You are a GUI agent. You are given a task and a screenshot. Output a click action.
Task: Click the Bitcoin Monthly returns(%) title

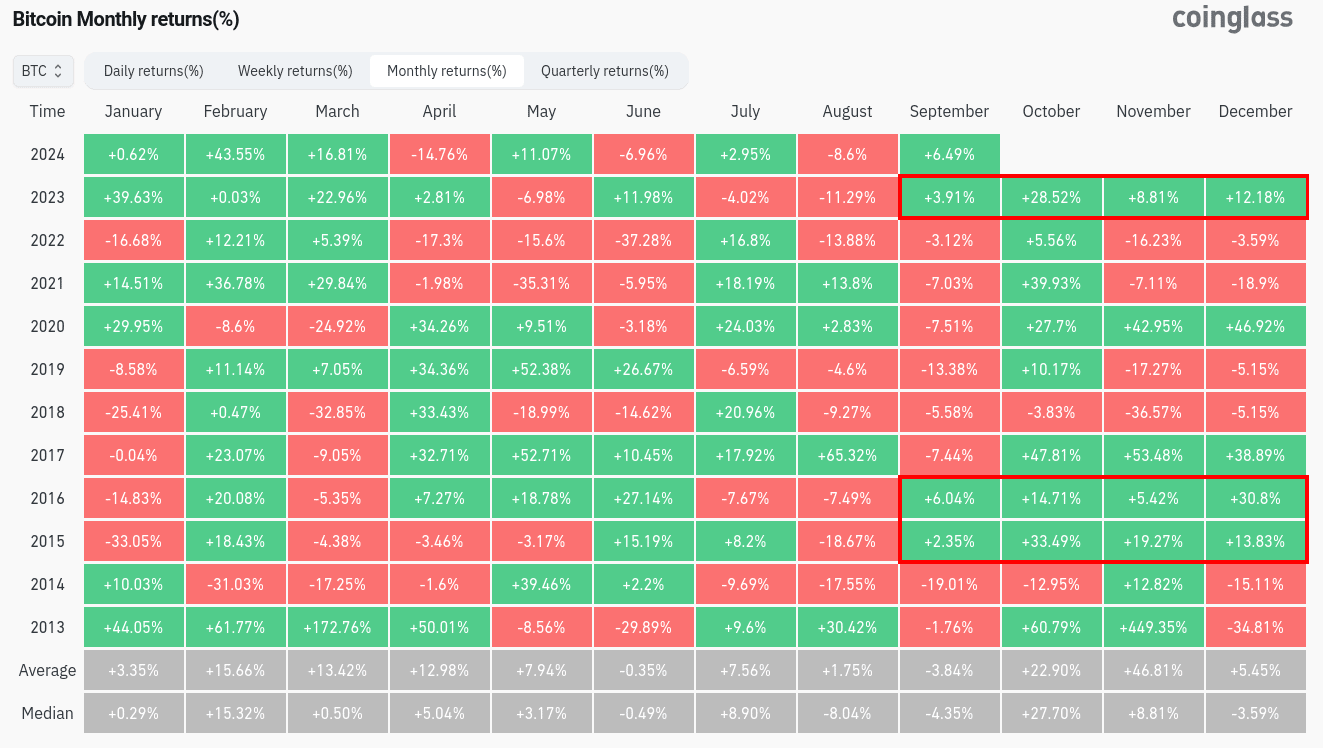coord(126,19)
